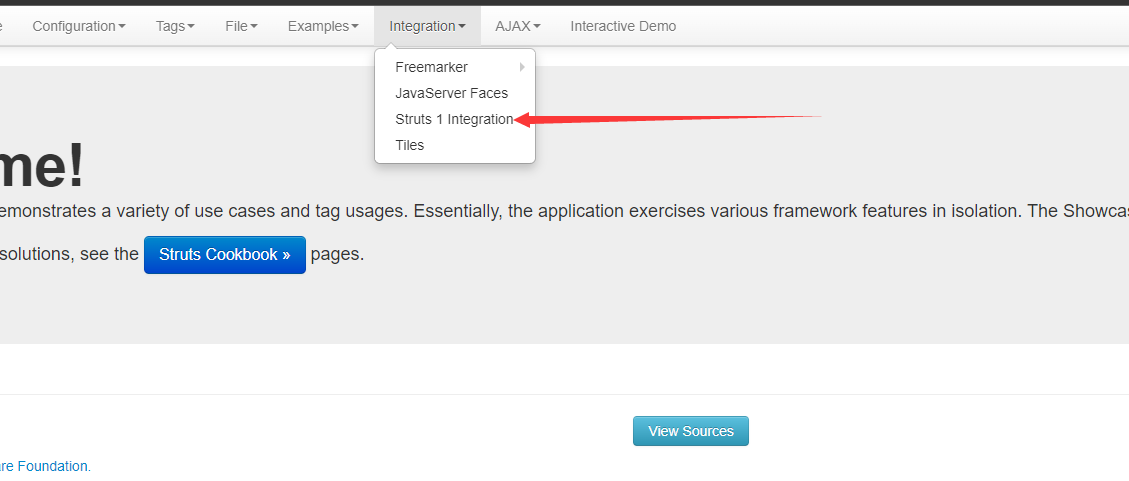Click the caret arrow beside Examples
The image size is (1129, 481).
pyautogui.click(x=355, y=27)
